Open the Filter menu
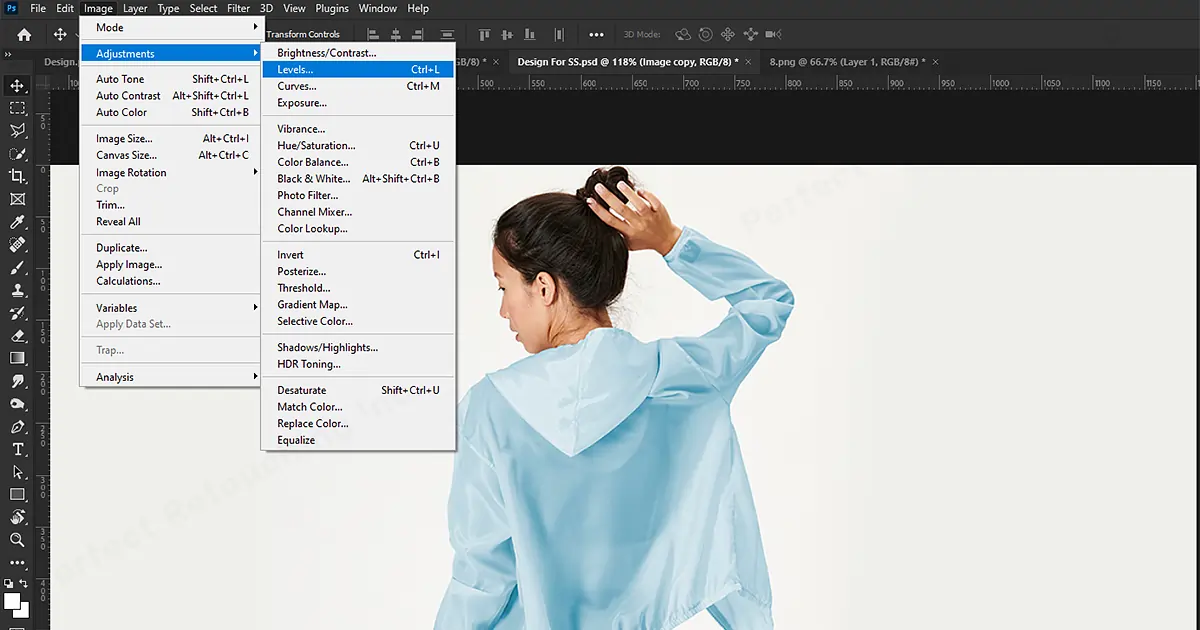The width and height of the screenshot is (1200, 630). coord(238,8)
